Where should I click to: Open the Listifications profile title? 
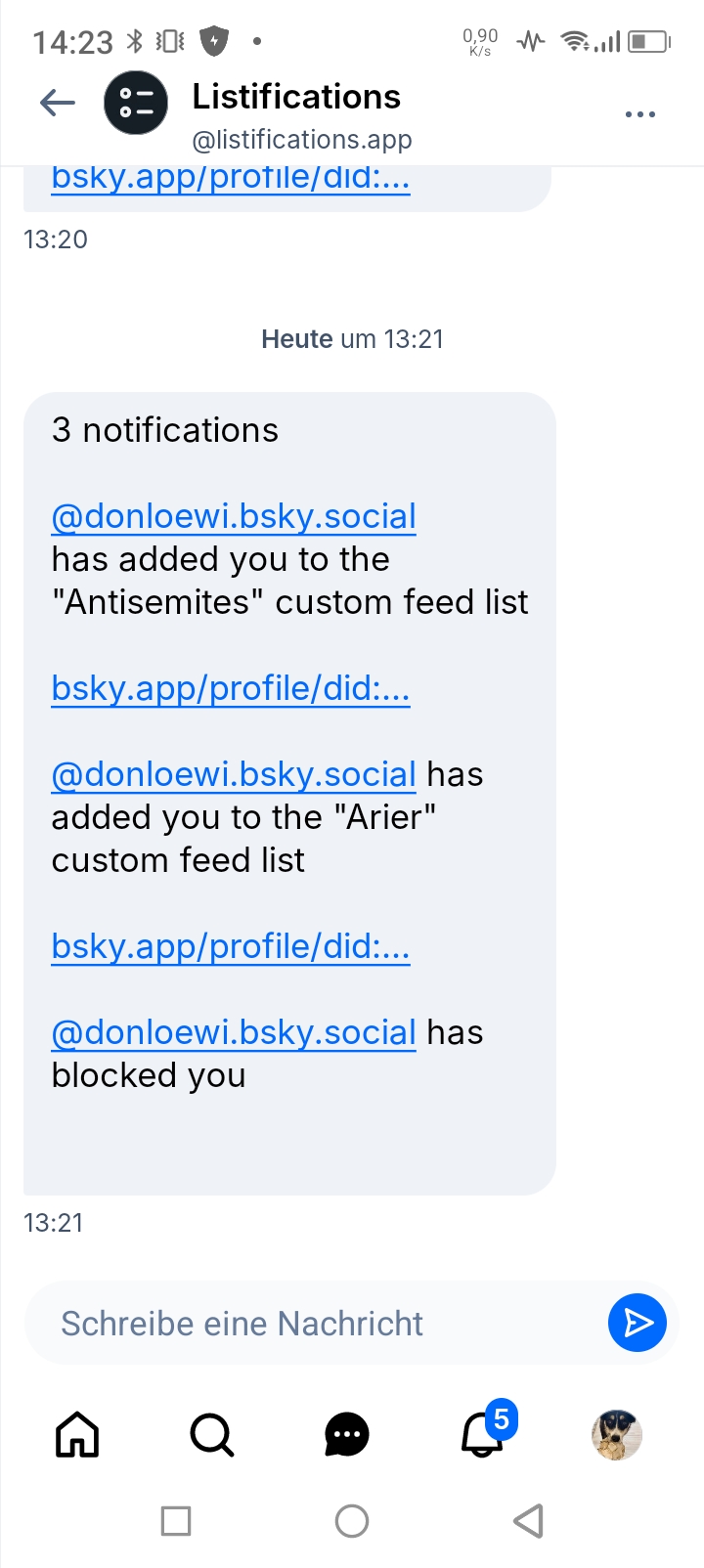[x=296, y=97]
